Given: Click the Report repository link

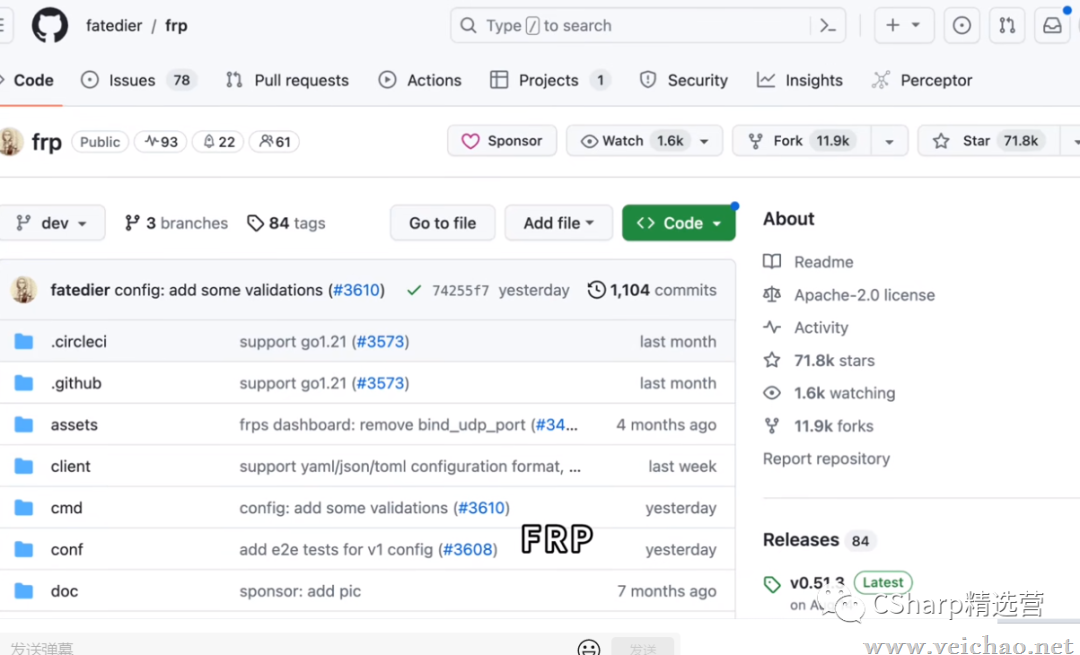Looking at the screenshot, I should 826,459.
